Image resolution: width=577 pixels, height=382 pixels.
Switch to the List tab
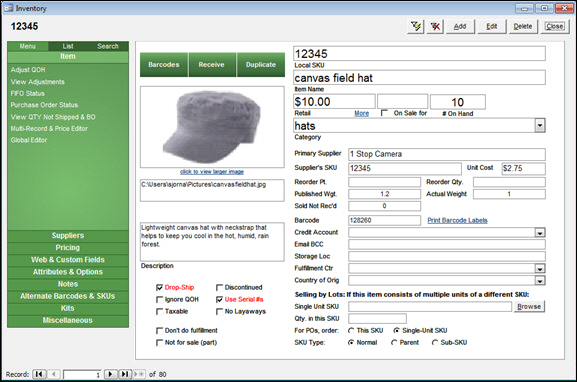tap(68, 46)
